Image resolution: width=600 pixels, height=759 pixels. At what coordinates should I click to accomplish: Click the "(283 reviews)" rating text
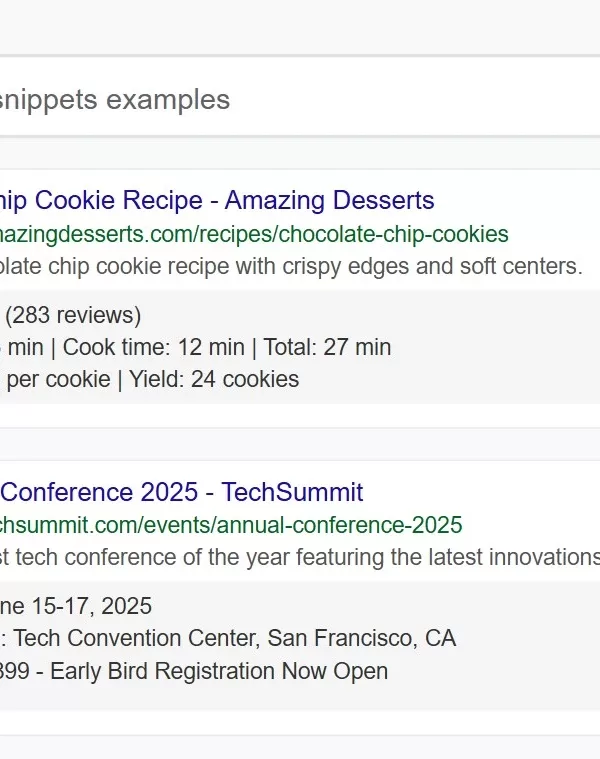pyautogui.click(x=73, y=316)
